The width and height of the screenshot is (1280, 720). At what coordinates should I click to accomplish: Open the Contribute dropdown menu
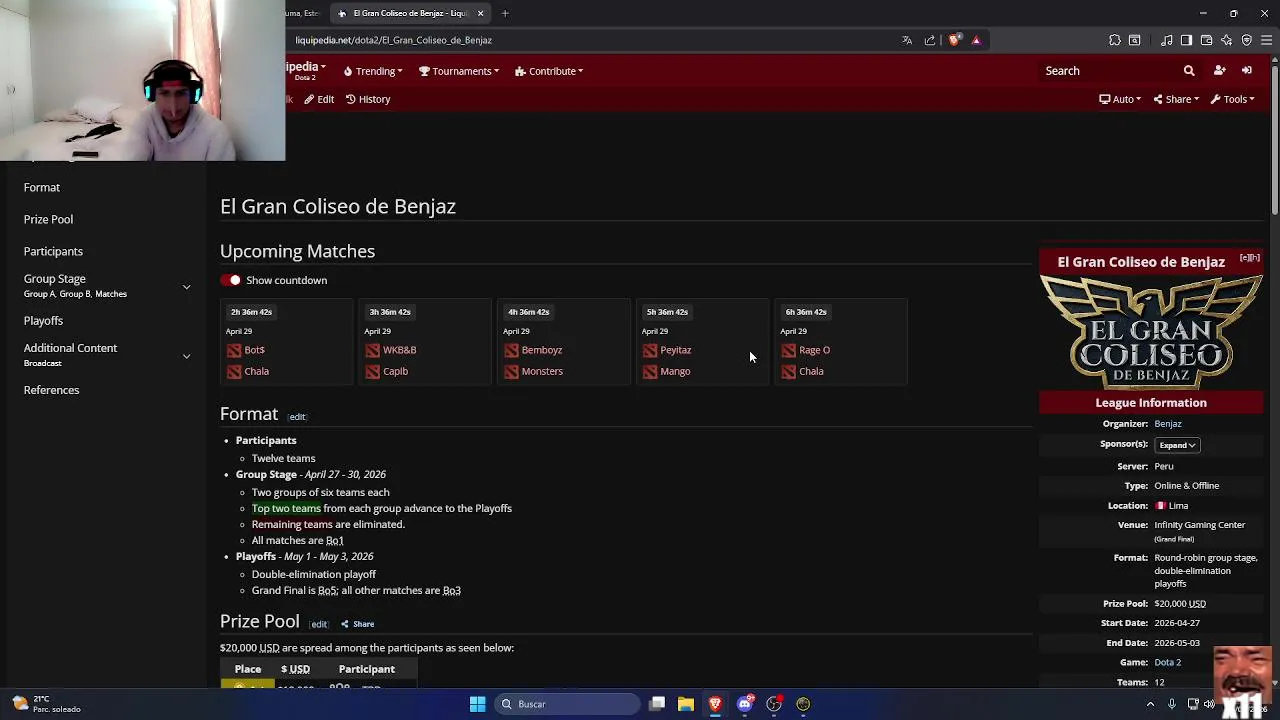tap(549, 71)
